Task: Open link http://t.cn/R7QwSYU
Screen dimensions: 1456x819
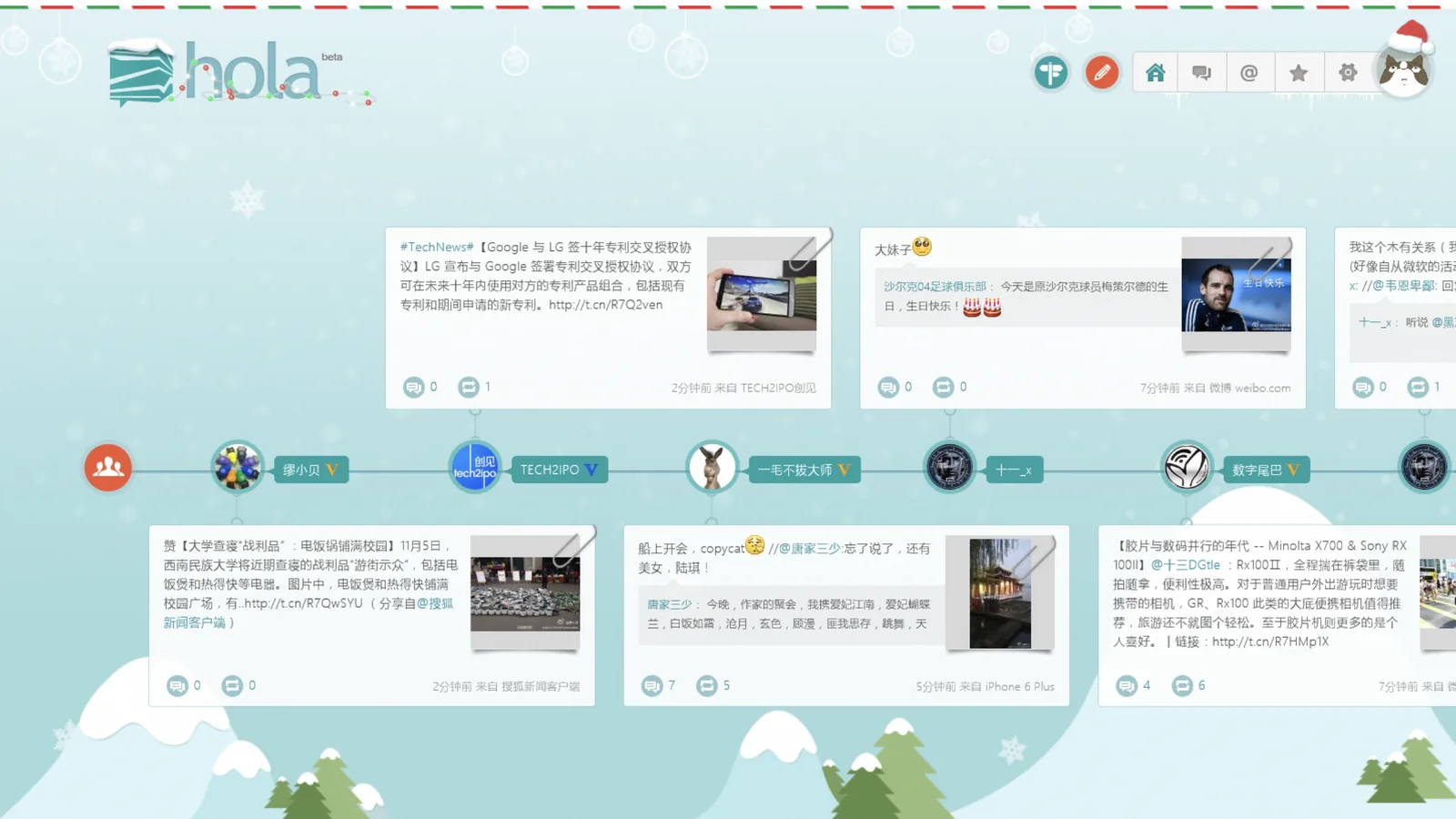Action: pyautogui.click(x=303, y=603)
